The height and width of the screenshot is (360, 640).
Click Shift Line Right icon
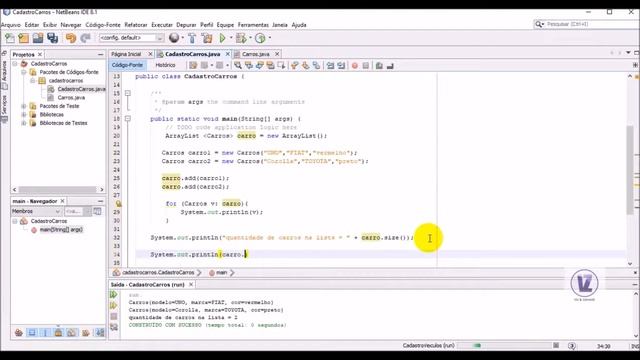tap(341, 65)
